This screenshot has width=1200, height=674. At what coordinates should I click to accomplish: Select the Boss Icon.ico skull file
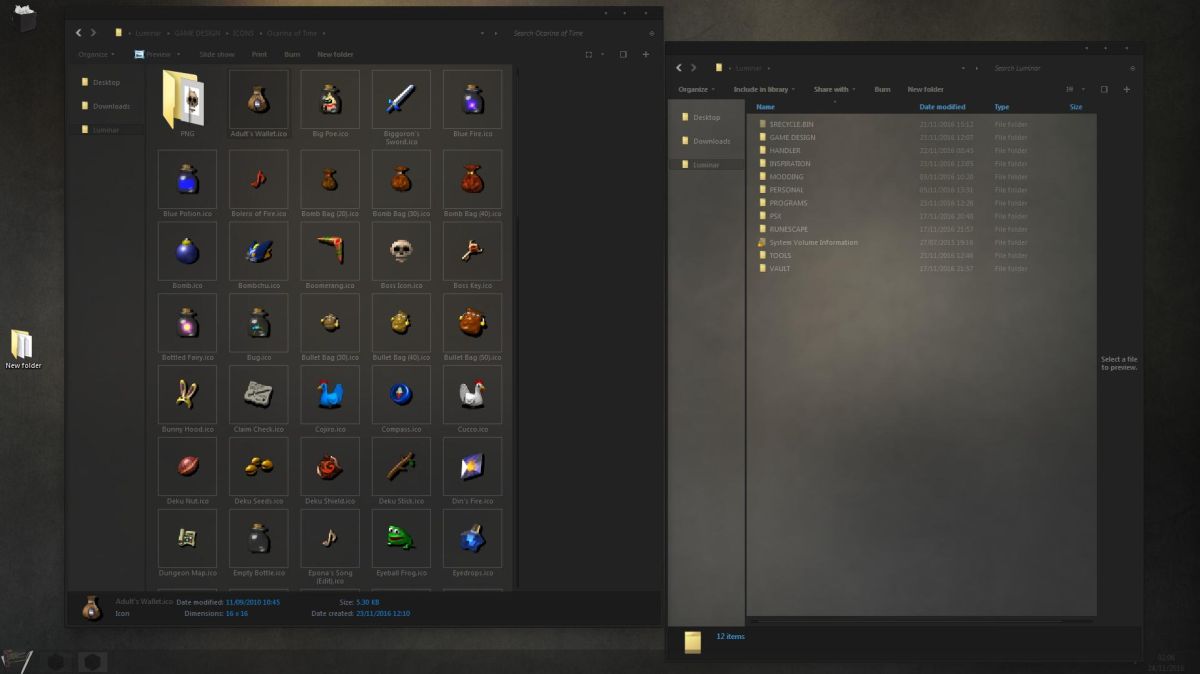click(x=401, y=256)
